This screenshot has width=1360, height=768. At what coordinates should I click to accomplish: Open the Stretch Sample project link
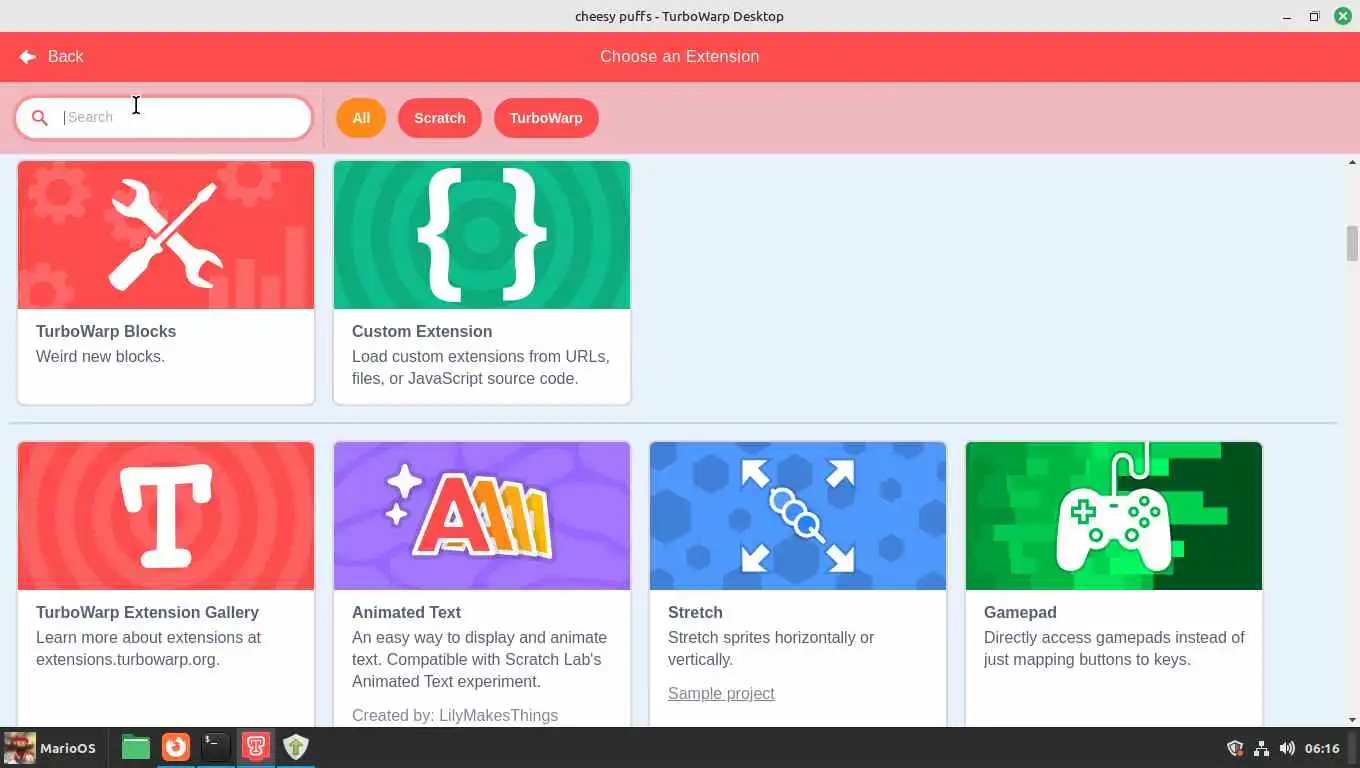point(721,693)
